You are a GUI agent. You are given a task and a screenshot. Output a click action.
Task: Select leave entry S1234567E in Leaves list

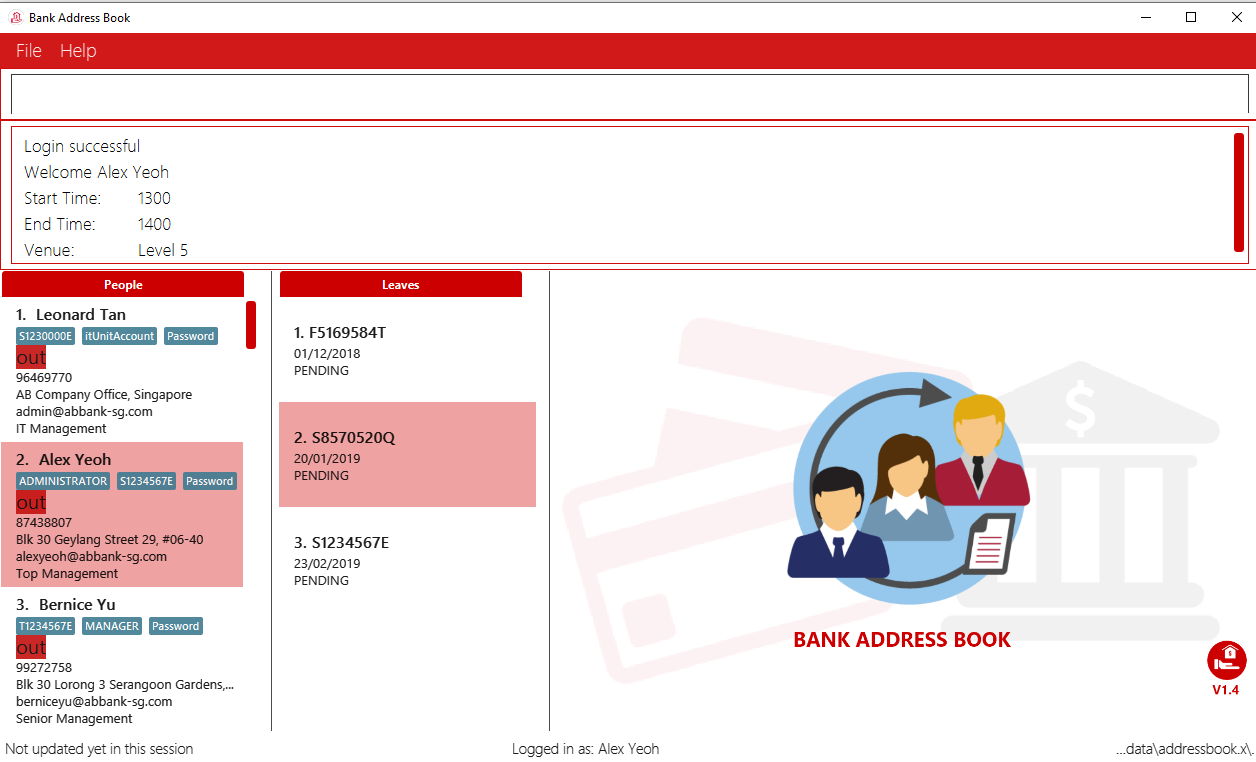pyautogui.click(x=408, y=560)
